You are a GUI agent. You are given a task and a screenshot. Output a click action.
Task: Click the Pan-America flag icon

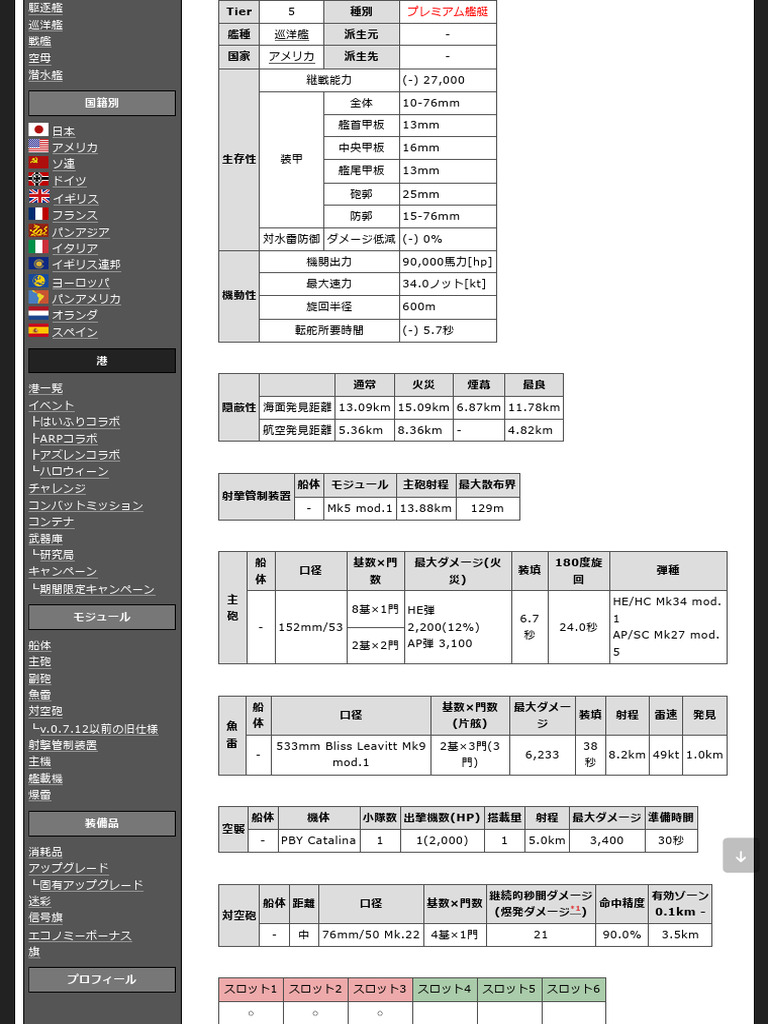39,298
